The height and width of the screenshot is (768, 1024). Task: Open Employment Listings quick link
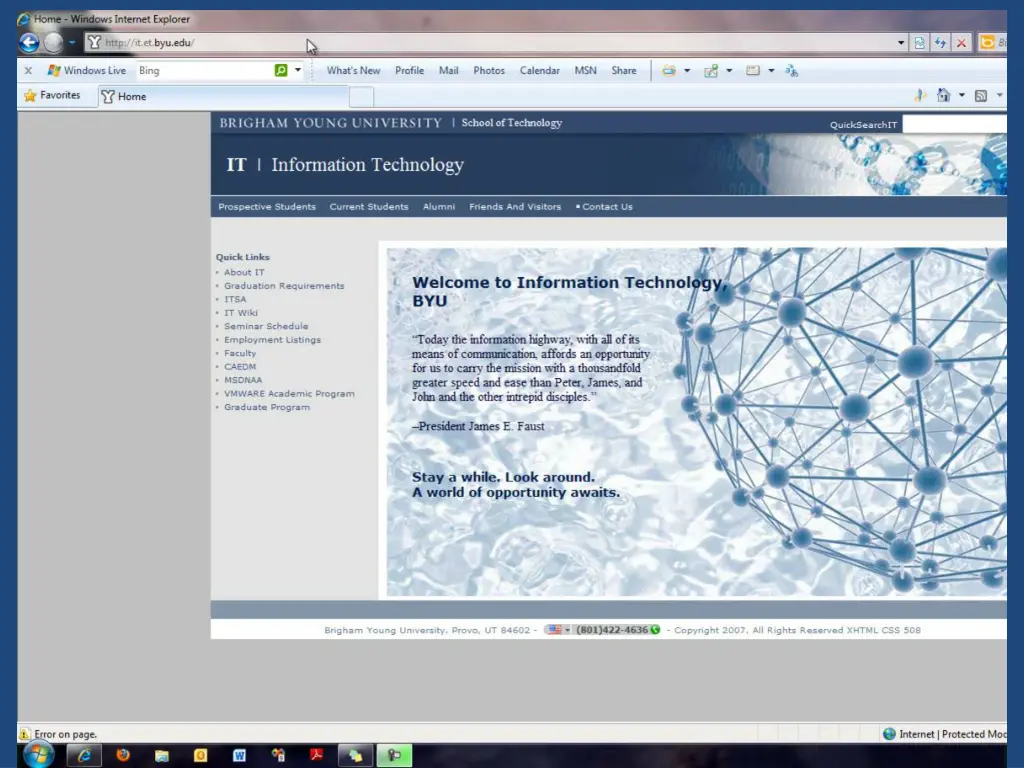tap(272, 340)
